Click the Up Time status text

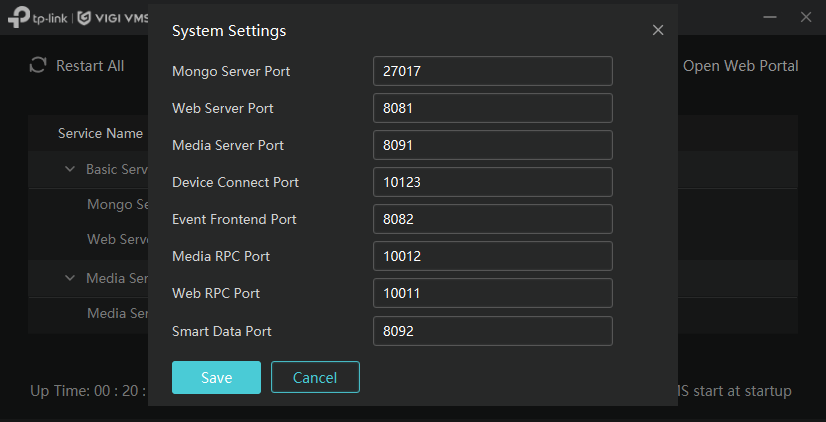[88, 391]
